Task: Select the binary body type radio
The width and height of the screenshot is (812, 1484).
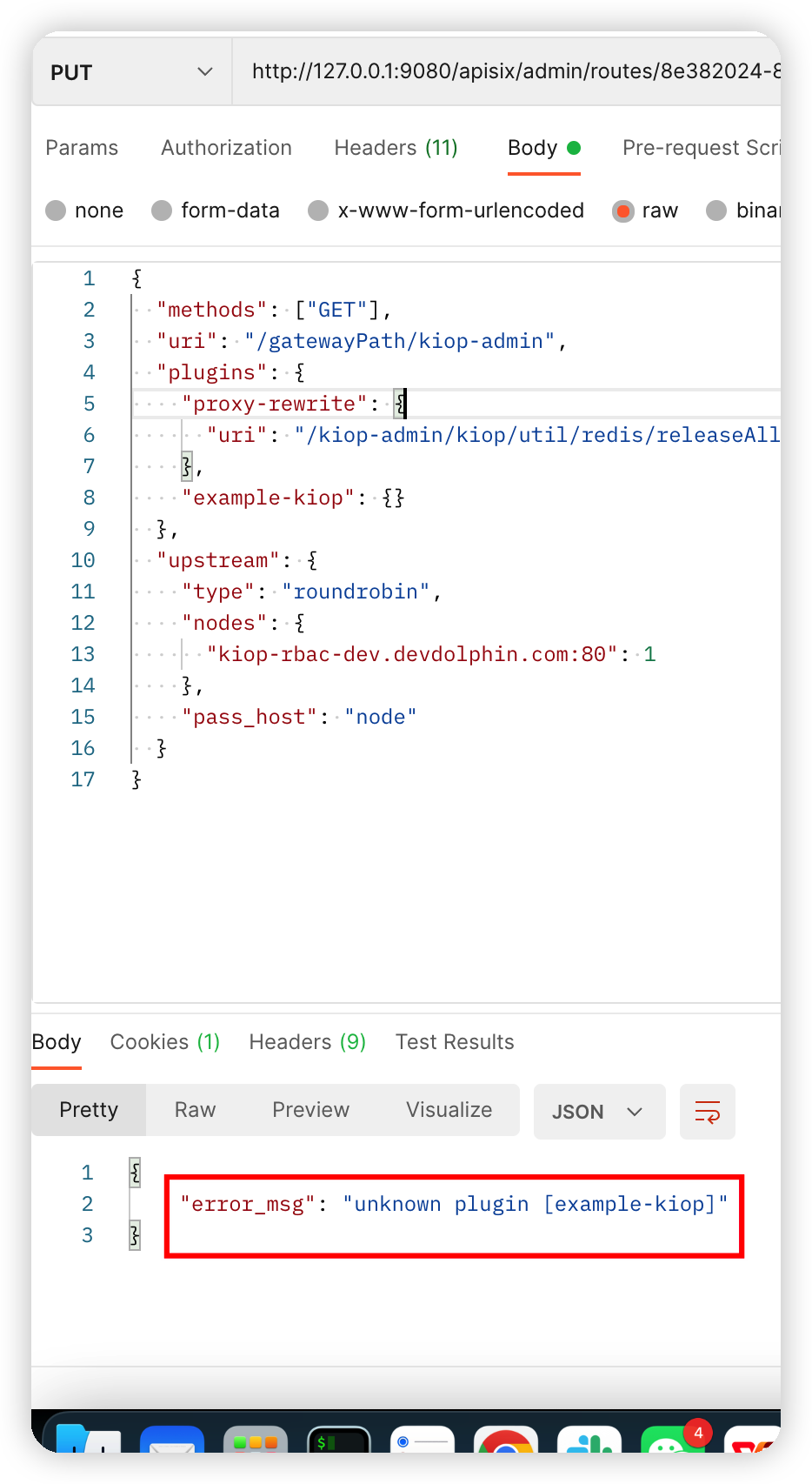Action: pyautogui.click(x=716, y=211)
